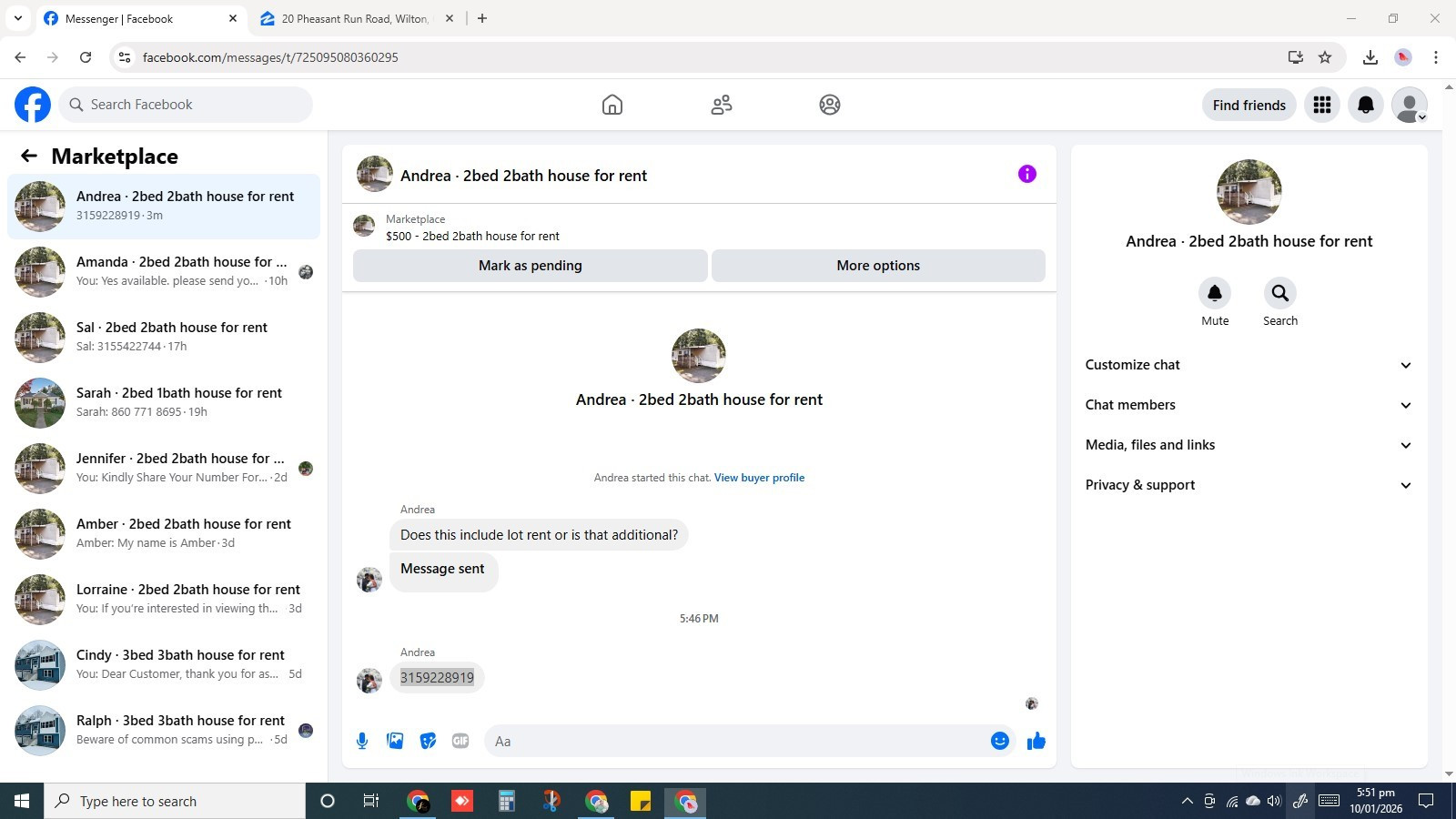Open the View buyer profile link
Viewport: 1456px width, 819px height.
click(x=759, y=478)
